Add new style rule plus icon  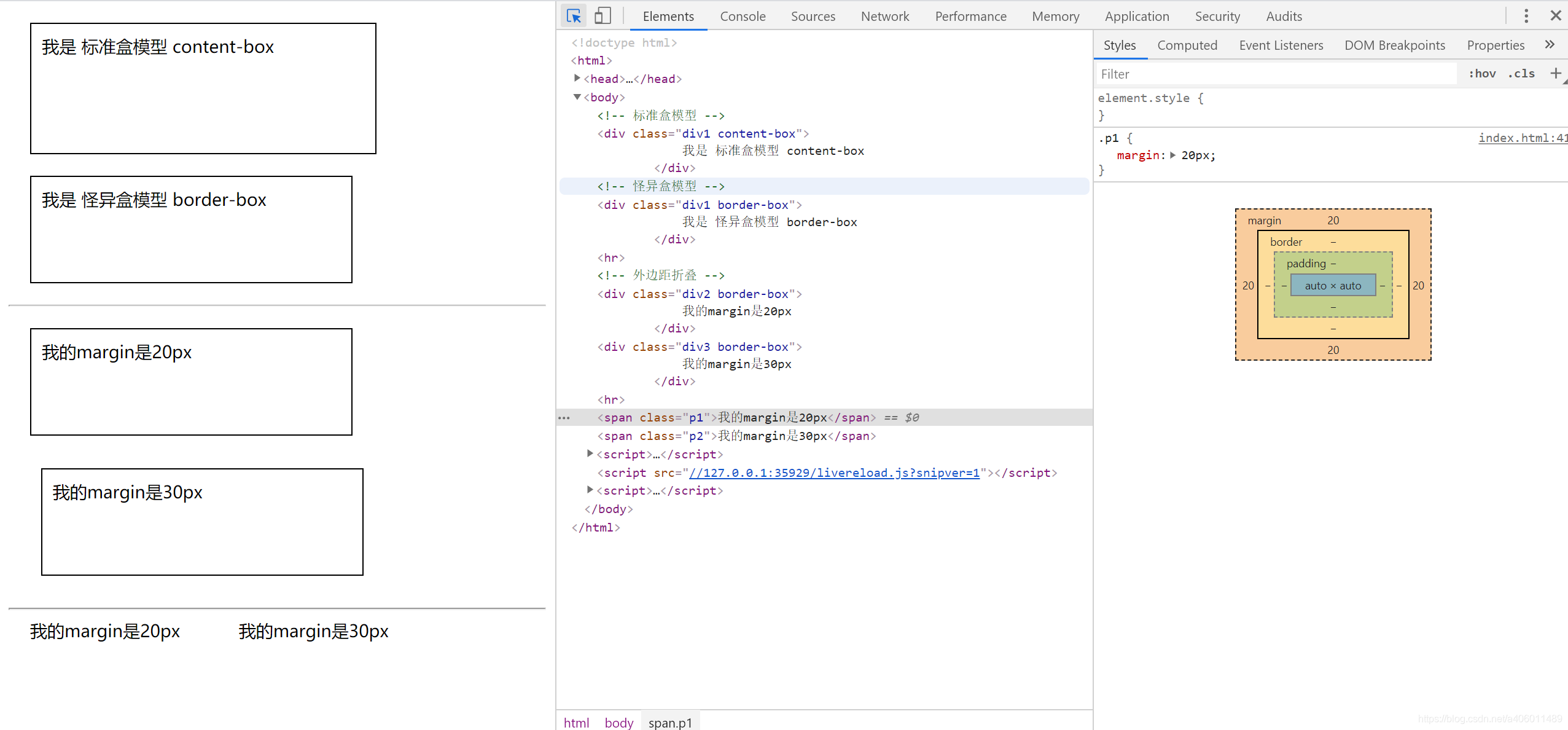point(1556,74)
